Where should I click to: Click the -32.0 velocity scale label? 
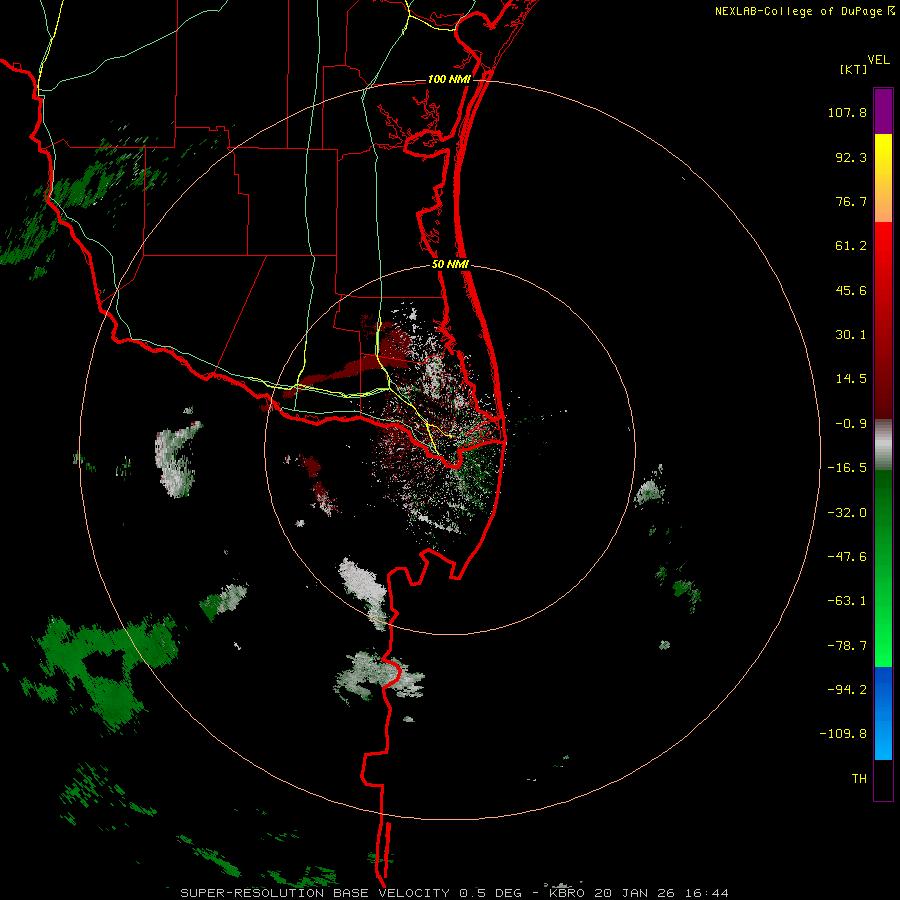click(x=847, y=513)
